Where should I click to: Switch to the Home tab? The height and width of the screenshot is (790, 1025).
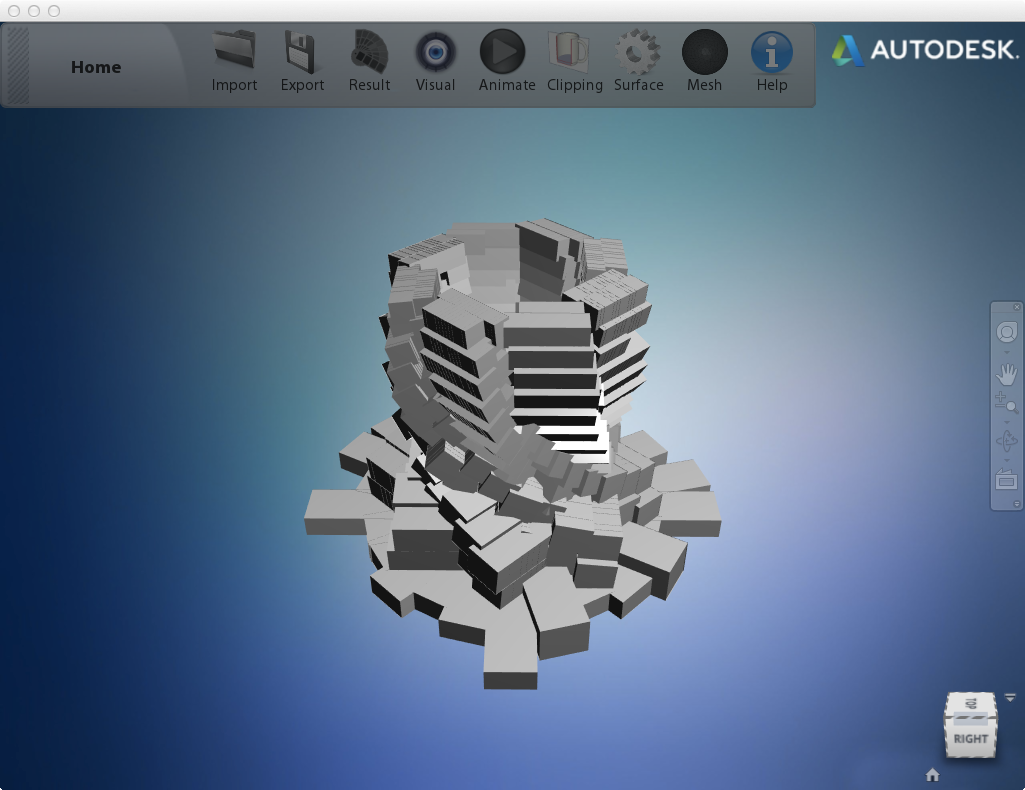tap(96, 67)
